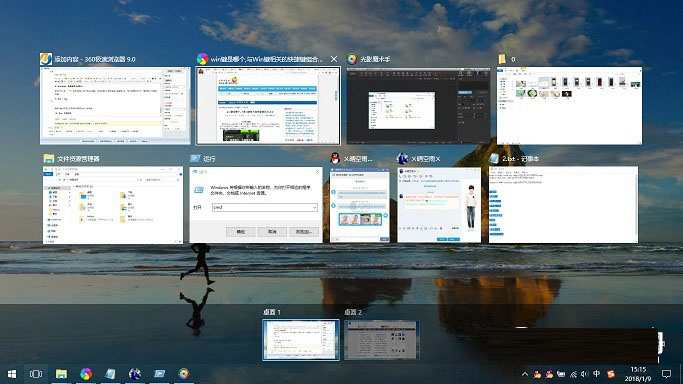The width and height of the screenshot is (683, 384).
Task: Switch to the 2.txt - 记事本 window thumbnail
Action: point(563,205)
